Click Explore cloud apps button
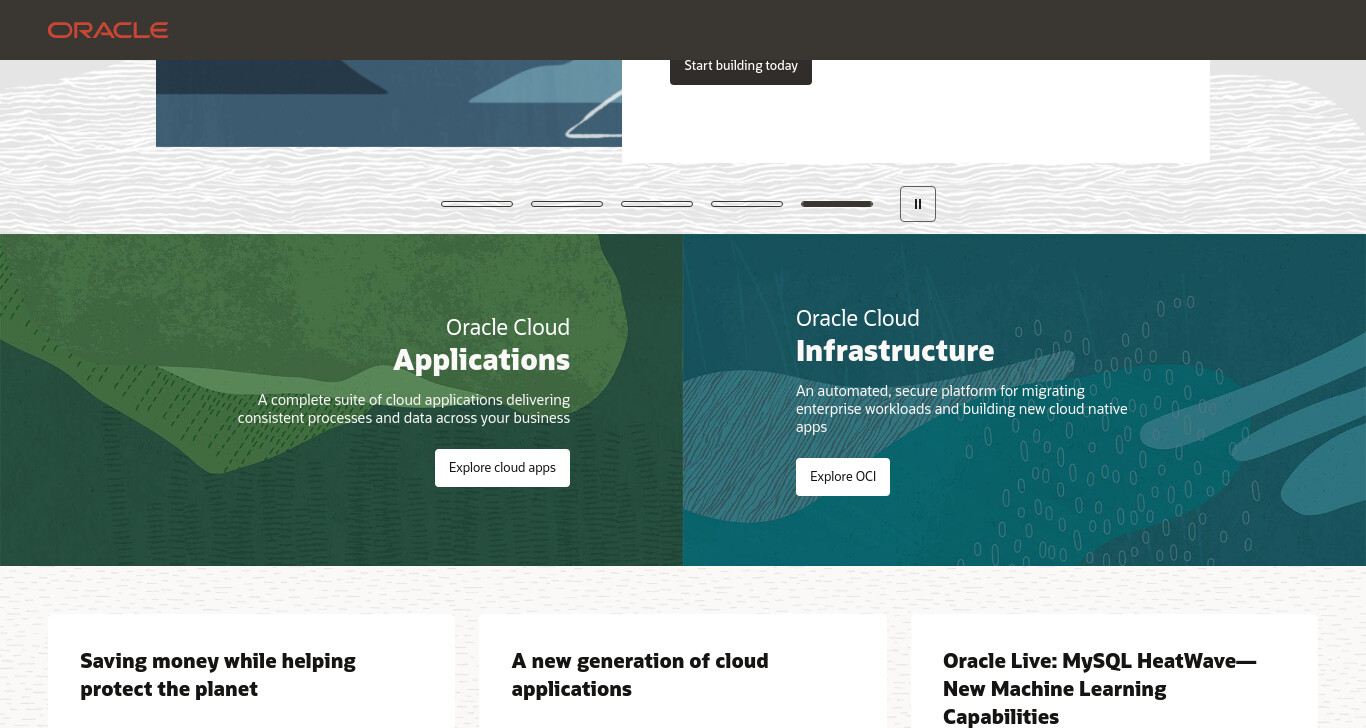1366x728 pixels. [502, 468]
